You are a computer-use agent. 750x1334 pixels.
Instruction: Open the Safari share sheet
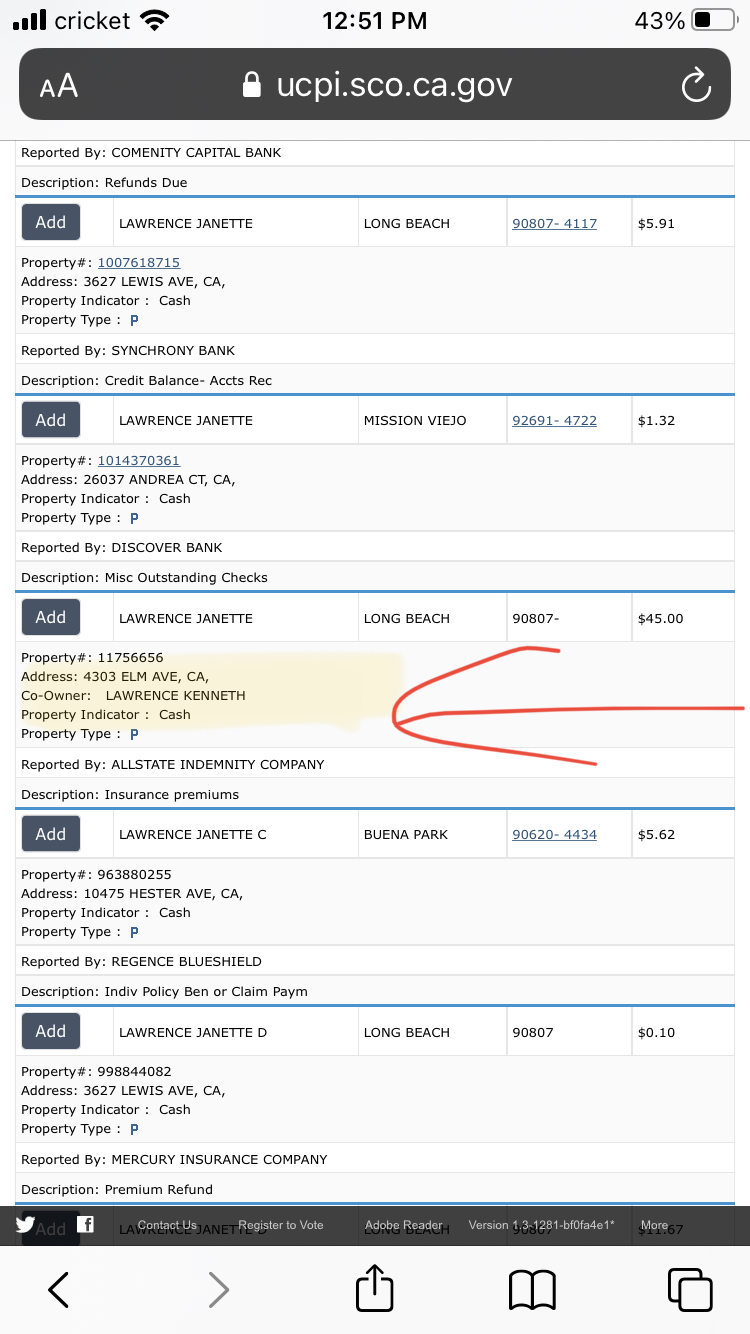[x=375, y=1287]
